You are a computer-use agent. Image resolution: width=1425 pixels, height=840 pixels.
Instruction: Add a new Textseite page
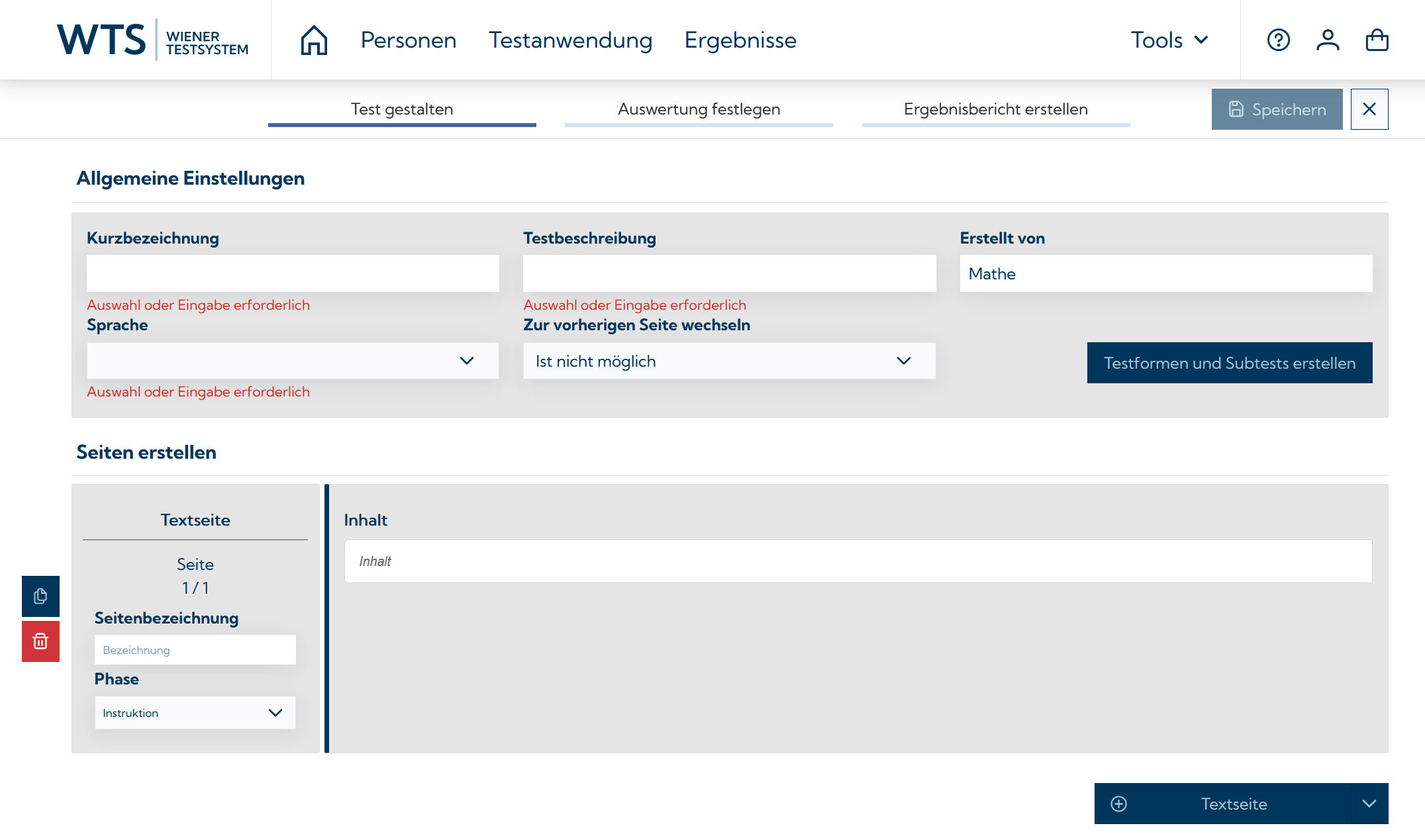click(x=1222, y=804)
